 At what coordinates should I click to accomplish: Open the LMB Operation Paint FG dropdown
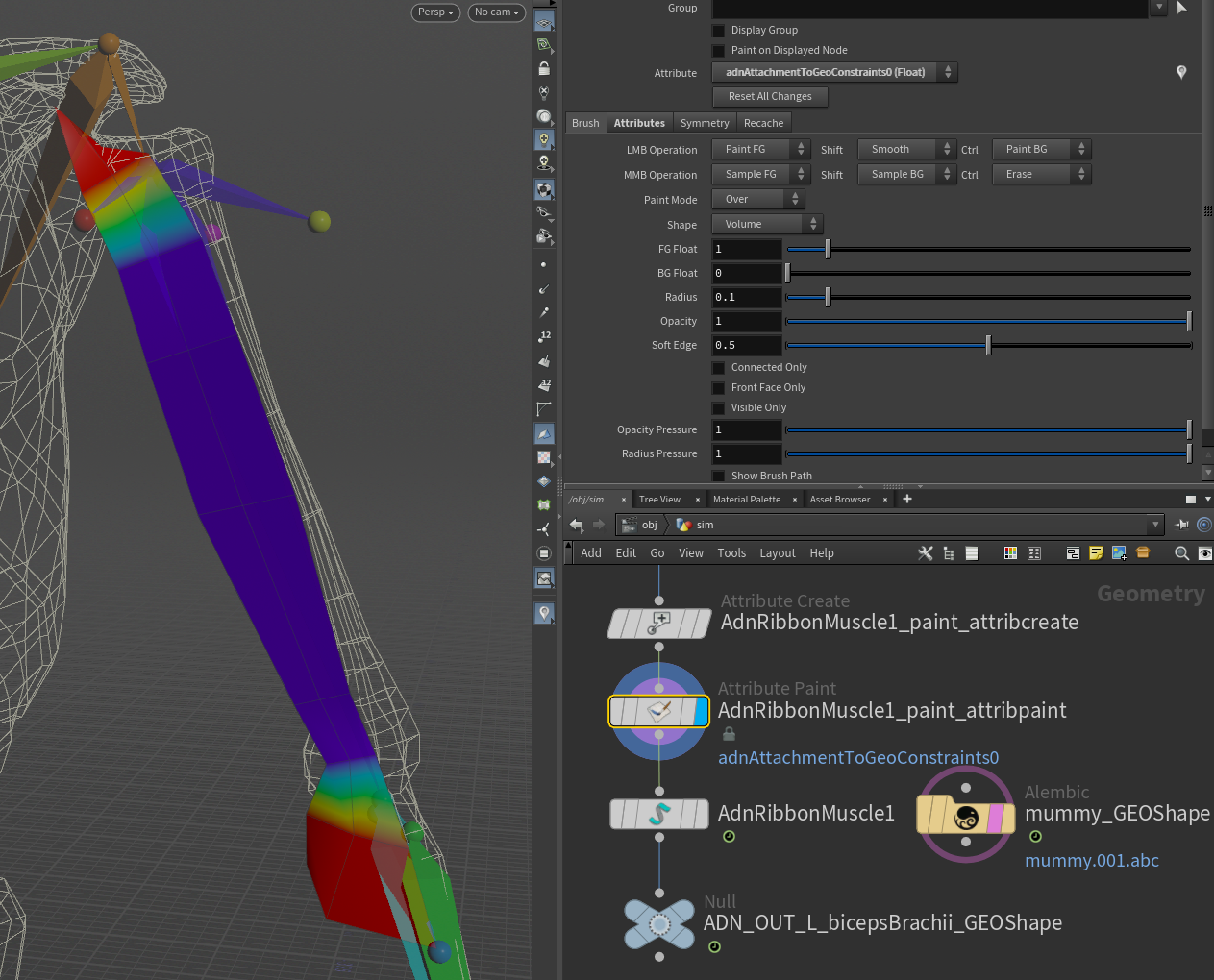pos(760,149)
